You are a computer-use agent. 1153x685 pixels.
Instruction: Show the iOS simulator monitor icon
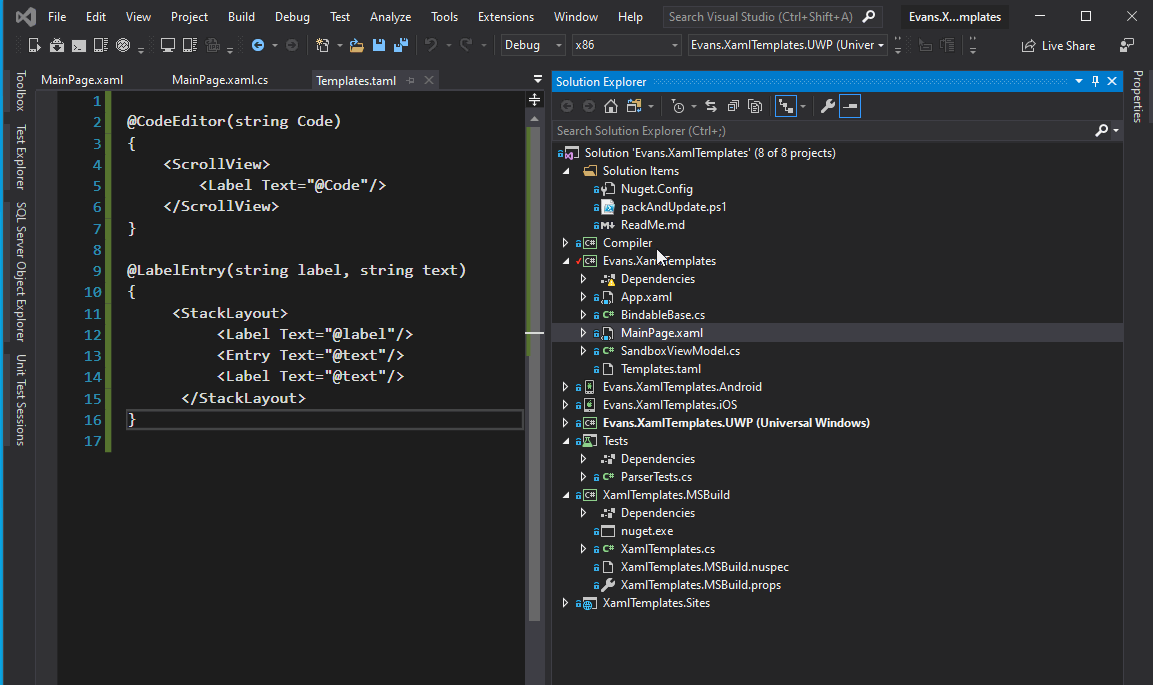pyautogui.click(x=168, y=46)
